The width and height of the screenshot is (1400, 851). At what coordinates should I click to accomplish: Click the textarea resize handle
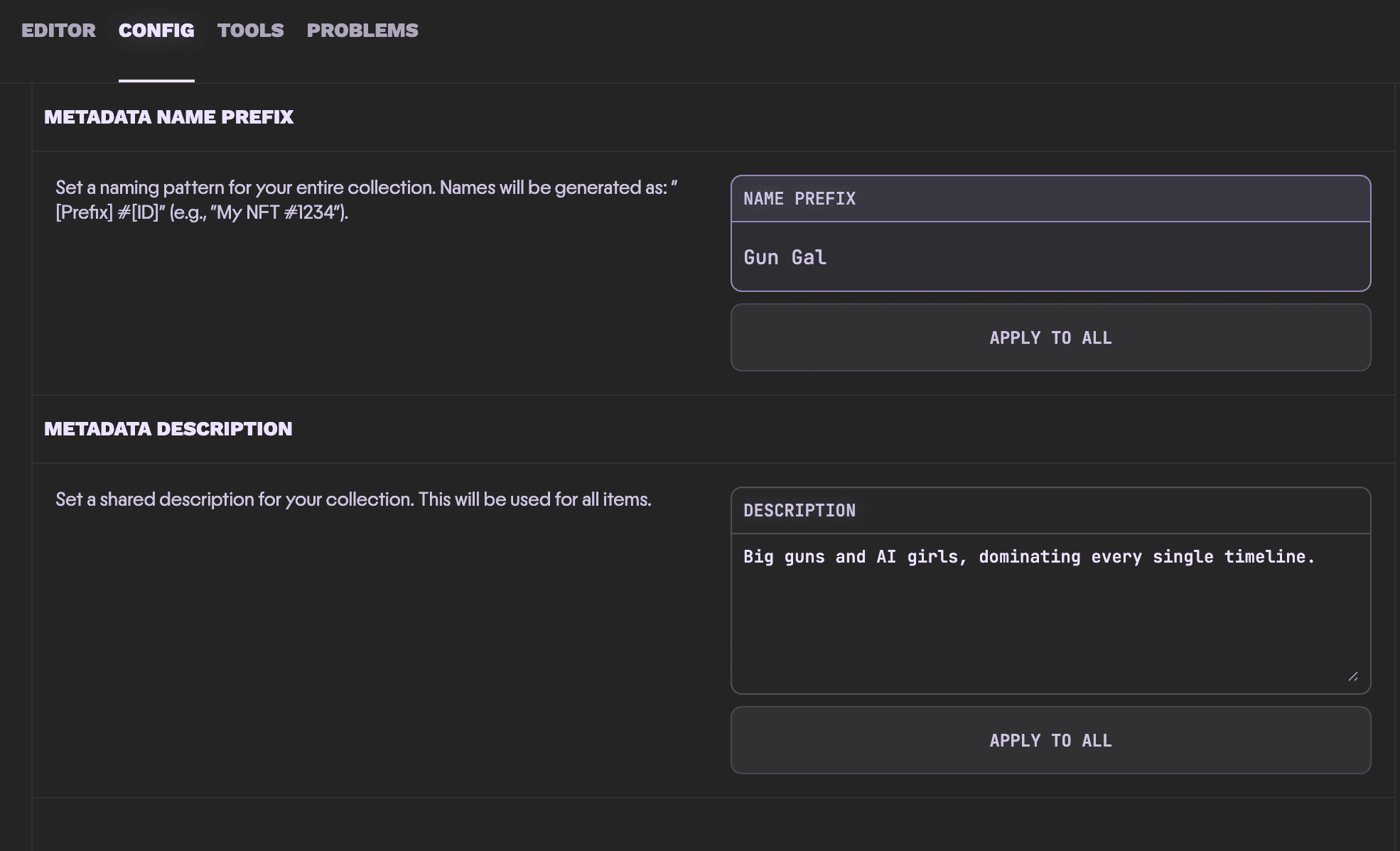tap(1355, 677)
